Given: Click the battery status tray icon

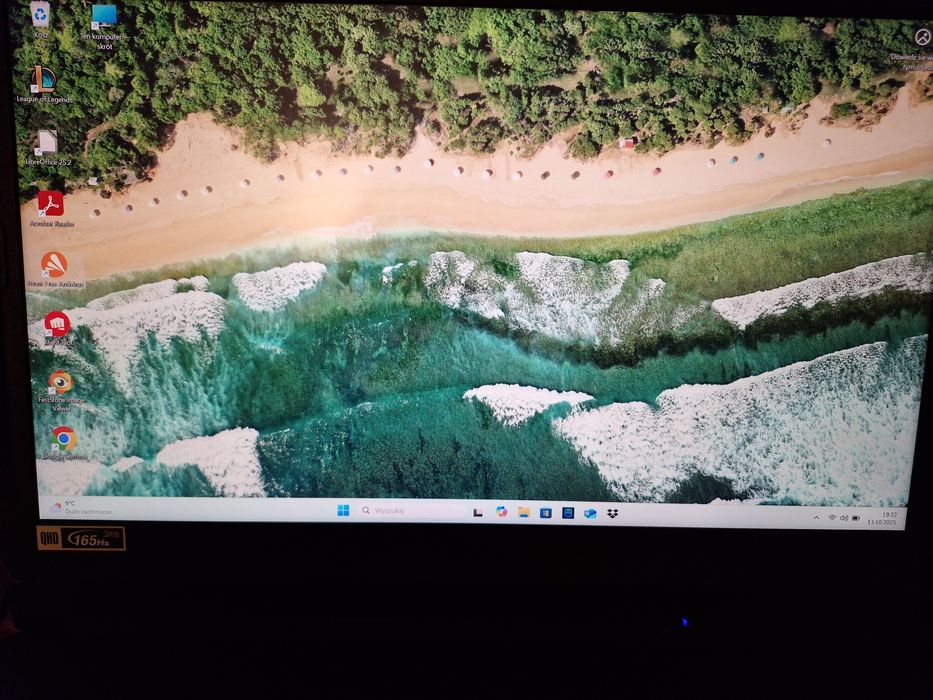Looking at the screenshot, I should coord(856,518).
